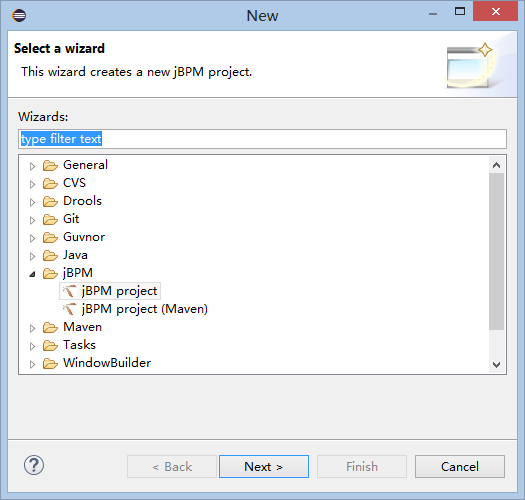This screenshot has width=525, height=500.
Task: Select the Guvnor label
Action: pos(84,237)
